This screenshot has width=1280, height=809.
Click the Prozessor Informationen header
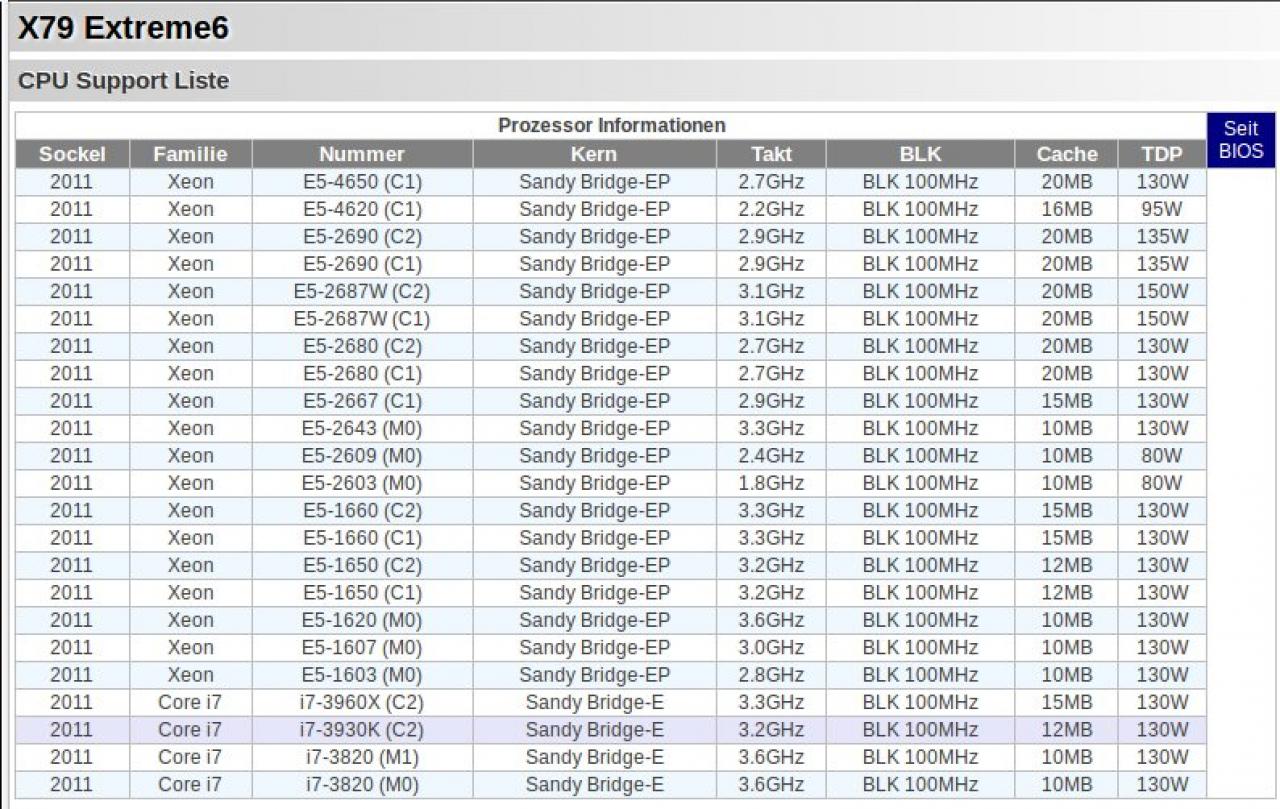611,126
